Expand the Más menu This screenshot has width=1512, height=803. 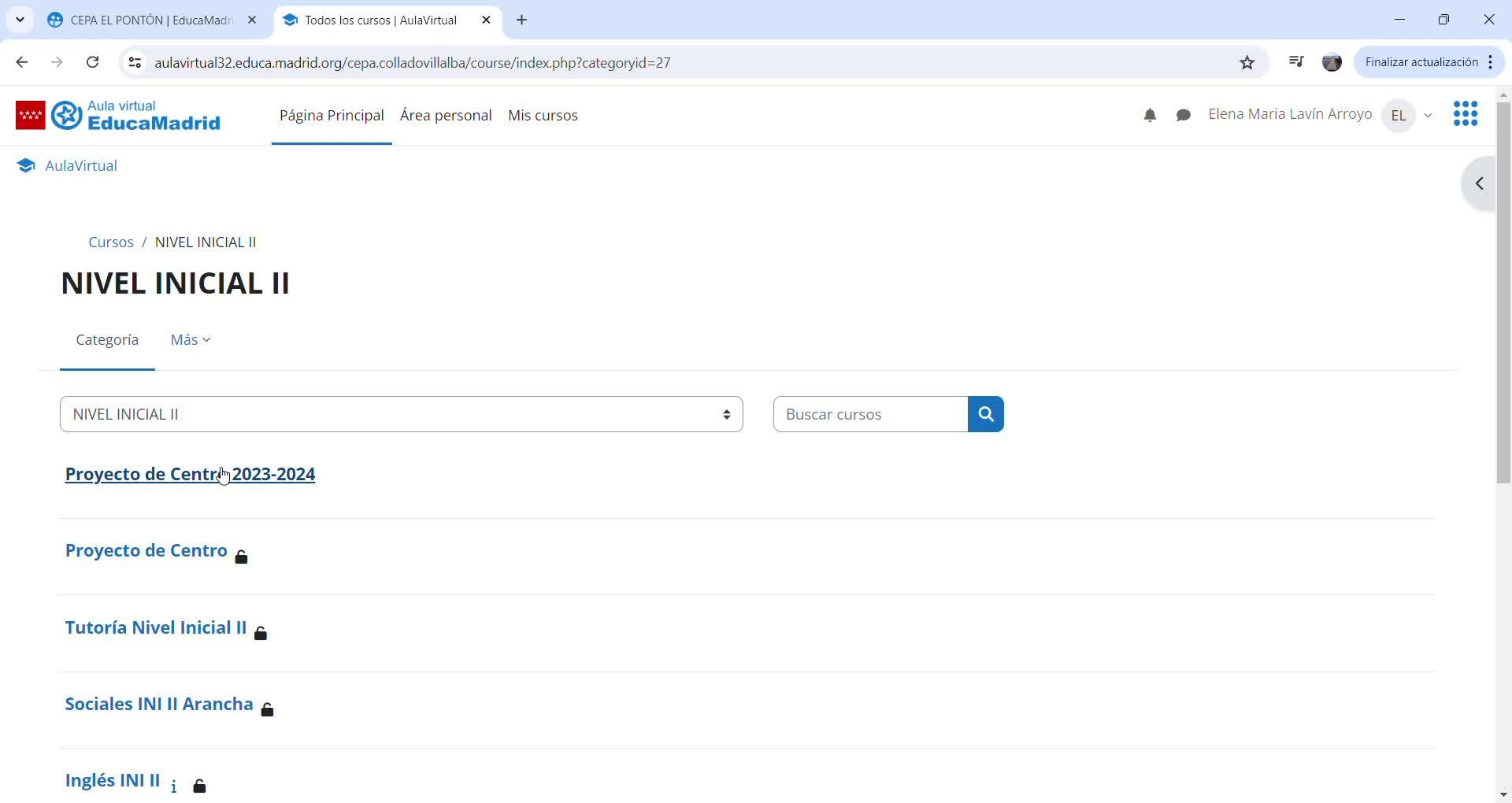coord(191,340)
